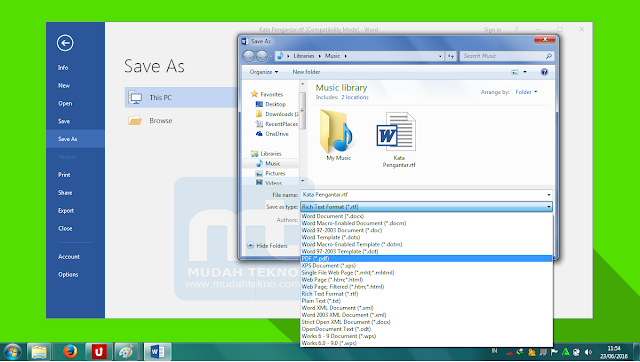This screenshot has width=640, height=362.
Task: Choose OpenDocument Text (*.odt) type
Action: coord(426,329)
